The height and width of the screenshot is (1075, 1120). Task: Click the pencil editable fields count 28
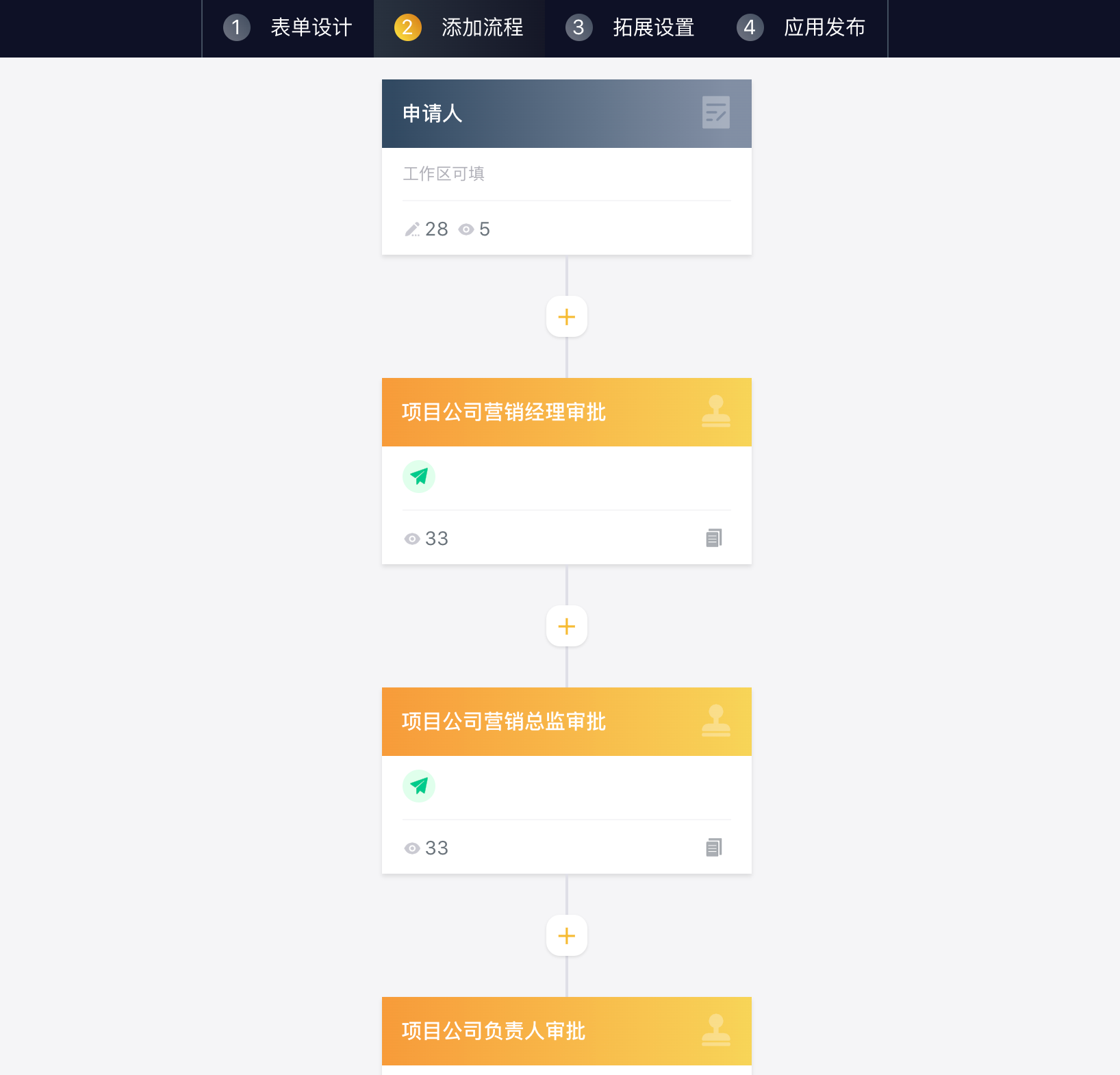coord(426,229)
